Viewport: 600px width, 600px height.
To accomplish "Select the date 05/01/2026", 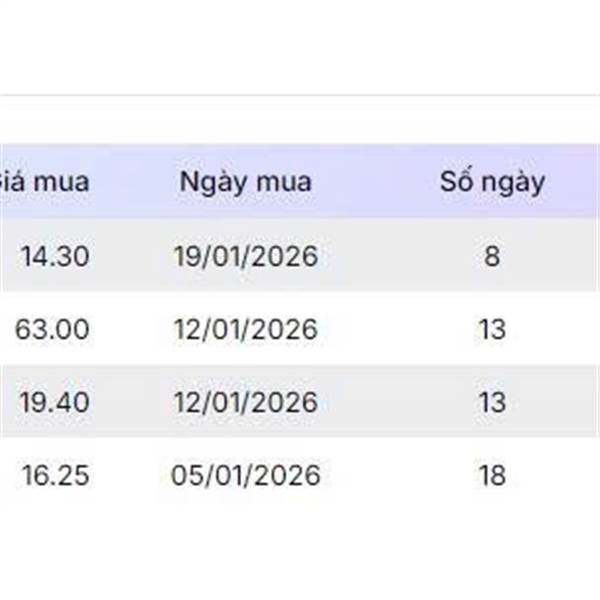I will tap(245, 475).
